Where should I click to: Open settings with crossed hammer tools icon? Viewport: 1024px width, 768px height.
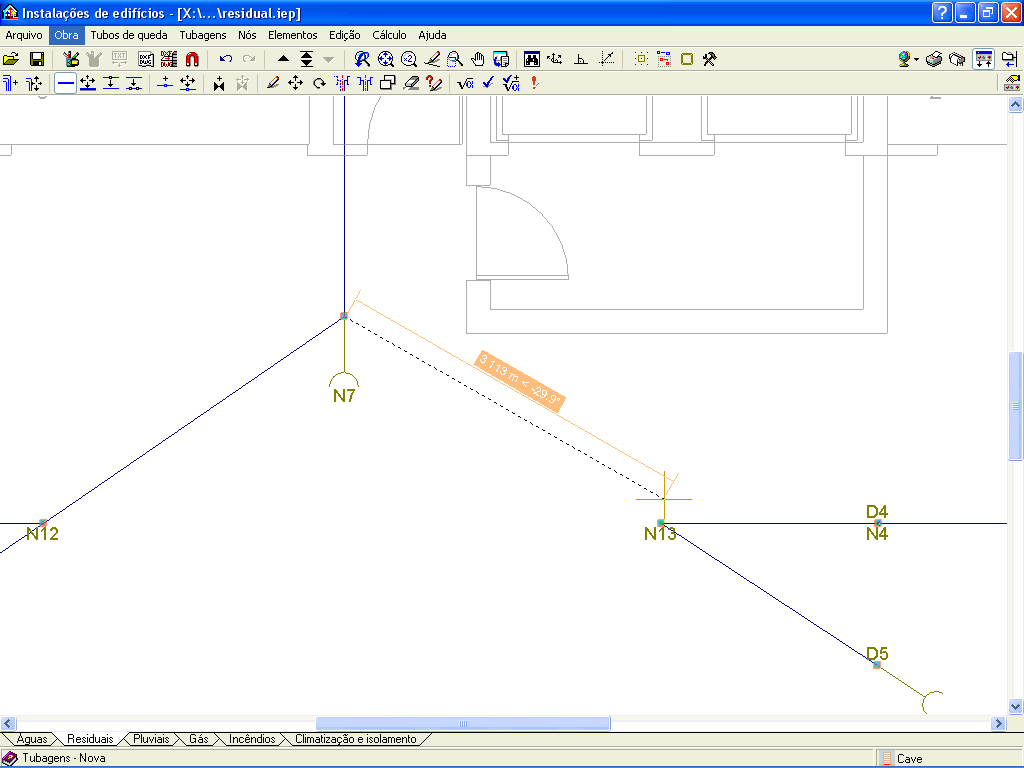point(710,59)
